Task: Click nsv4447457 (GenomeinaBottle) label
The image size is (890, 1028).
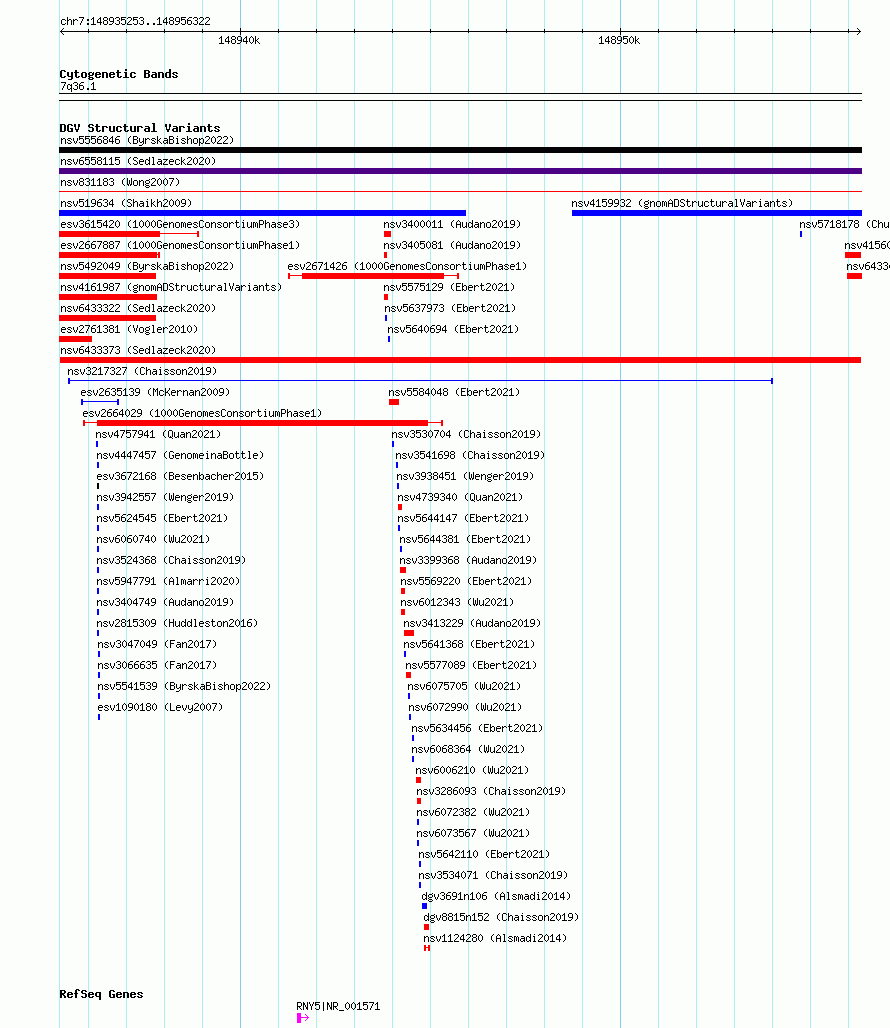Action: (x=180, y=455)
